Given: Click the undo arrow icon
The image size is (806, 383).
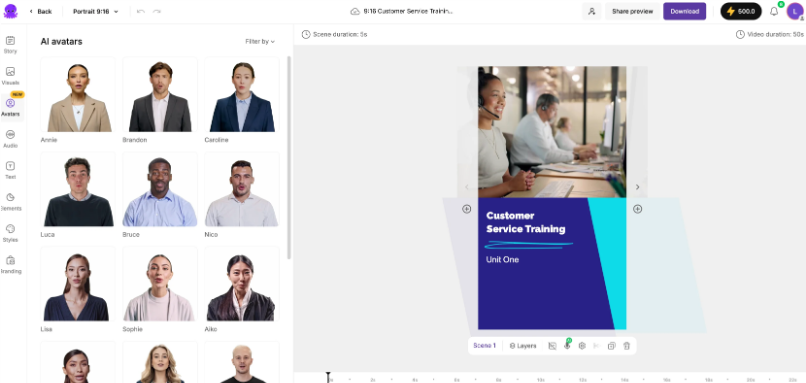Looking at the screenshot, I should point(141,11).
